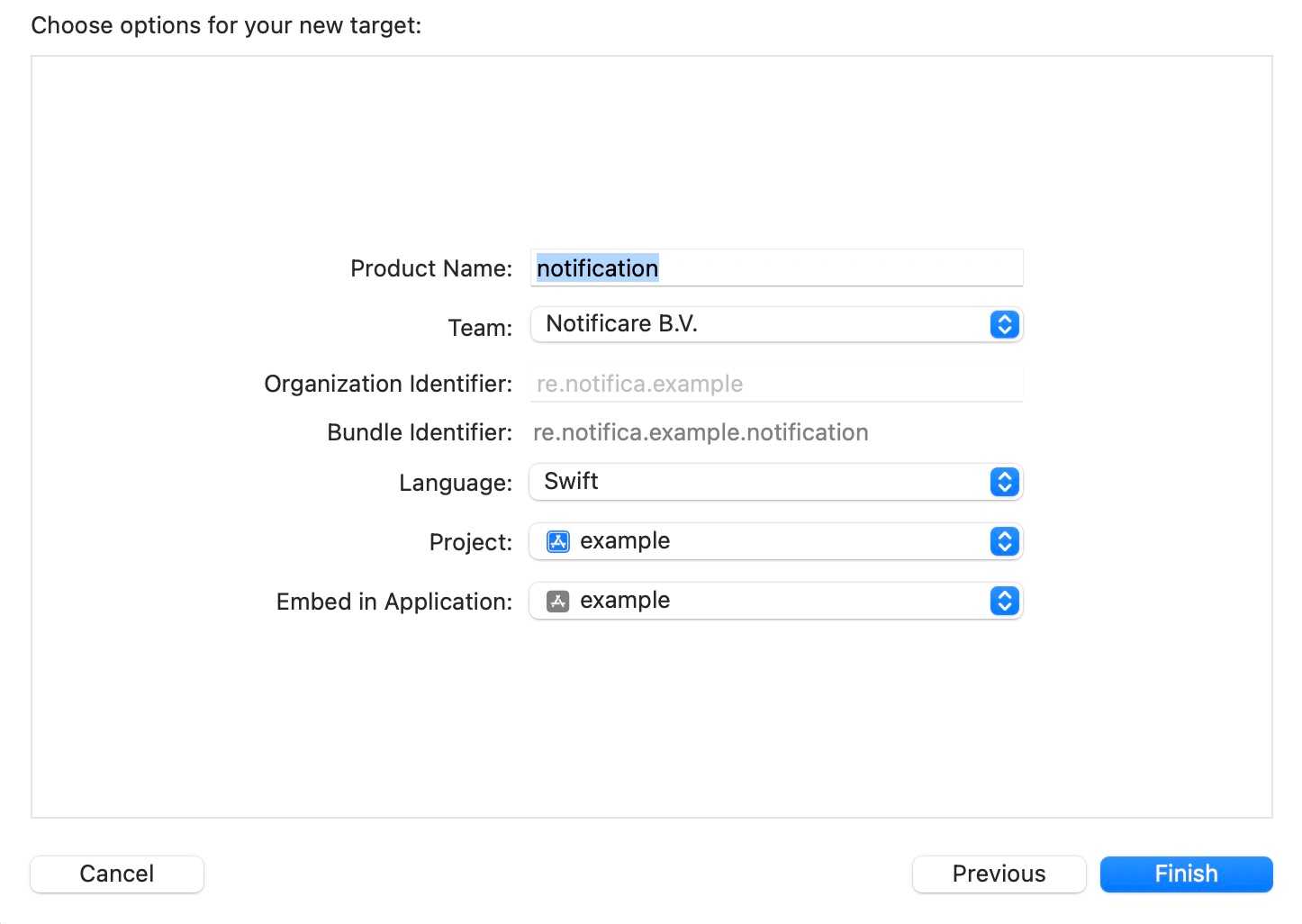Click the Bundle Identifier value text
This screenshot has width=1302, height=924.
tap(701, 433)
